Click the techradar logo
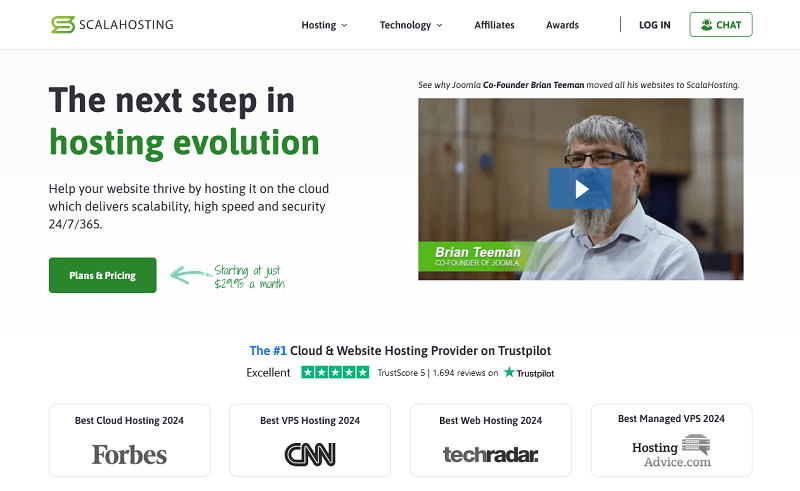This screenshot has height=491, width=800. pos(490,454)
